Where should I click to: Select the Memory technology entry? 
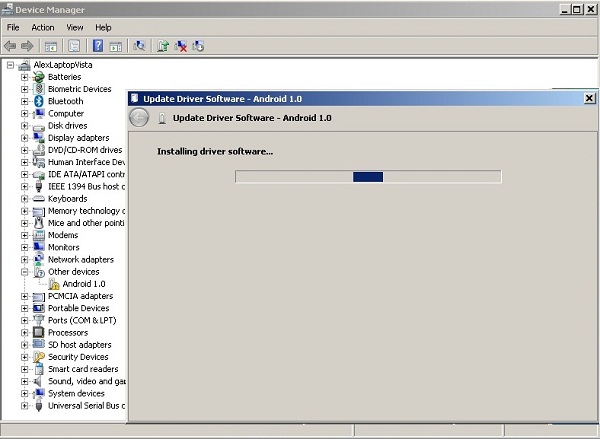coord(86,211)
